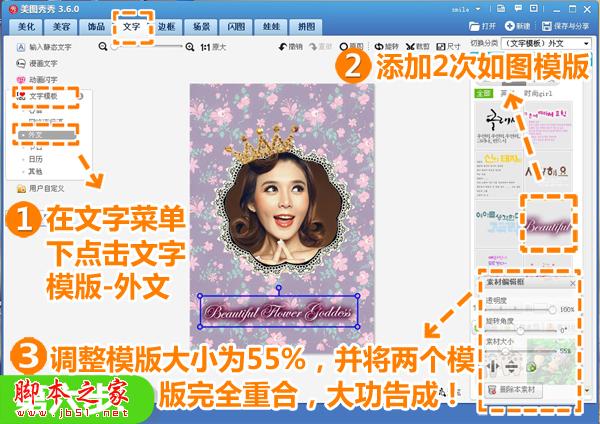Click the title bar box icon left of minimize
The height and width of the screenshot is (424, 600).
pos(534,8)
